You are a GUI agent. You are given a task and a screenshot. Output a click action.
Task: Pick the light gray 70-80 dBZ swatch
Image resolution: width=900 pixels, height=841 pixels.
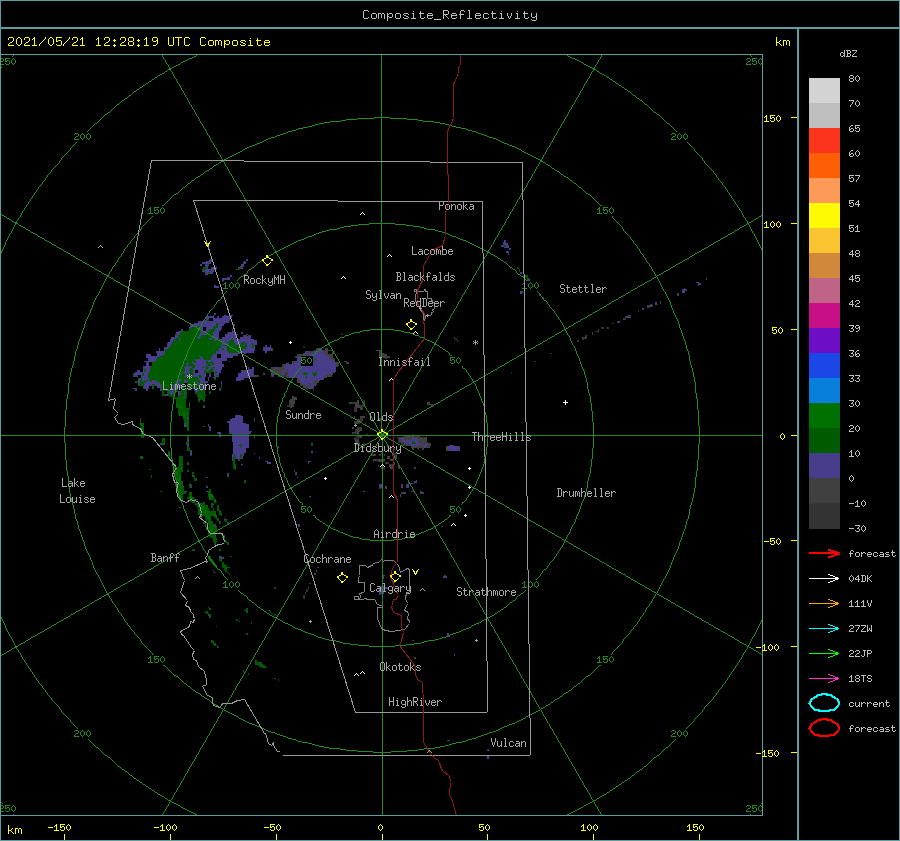(x=824, y=91)
